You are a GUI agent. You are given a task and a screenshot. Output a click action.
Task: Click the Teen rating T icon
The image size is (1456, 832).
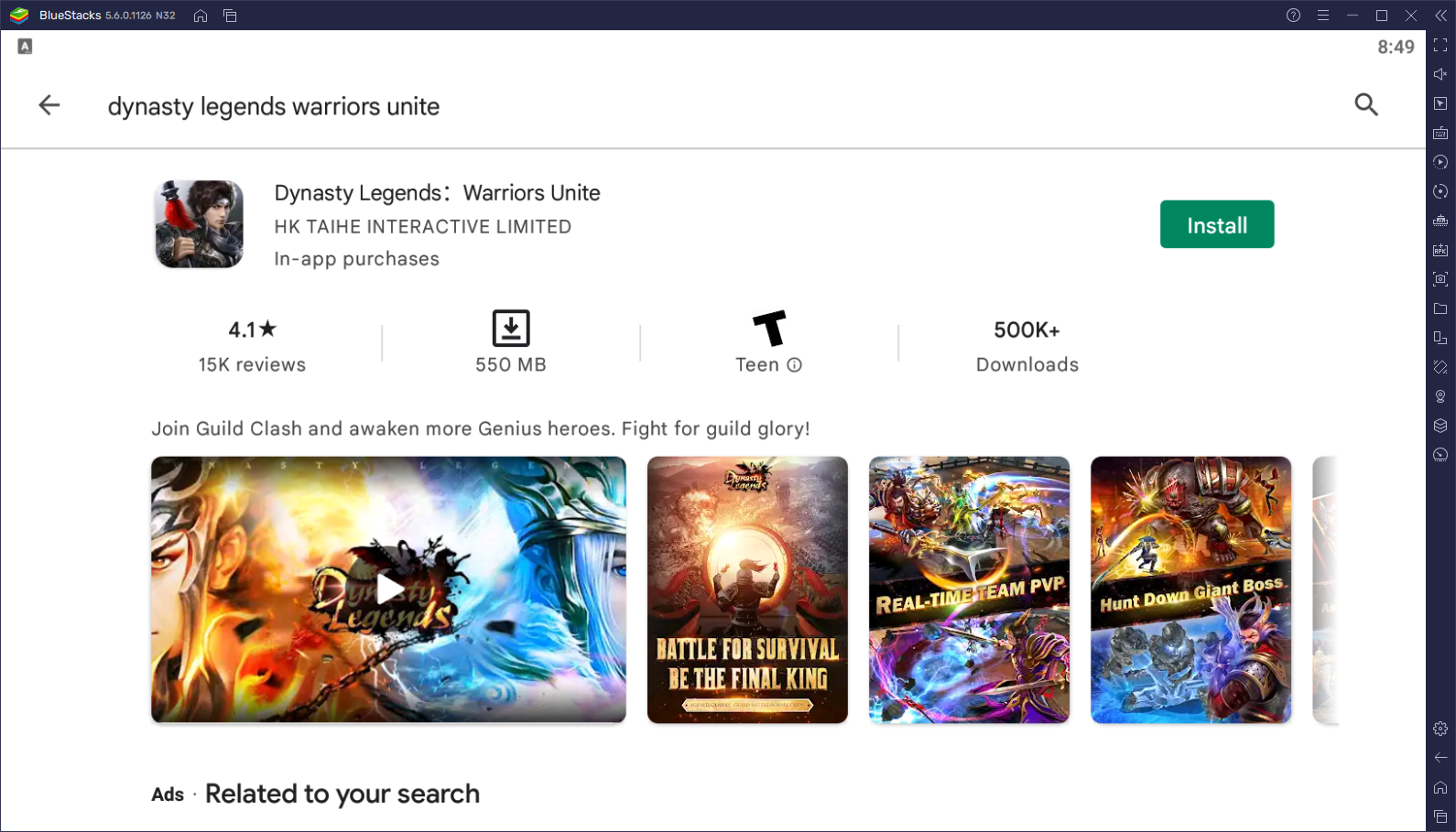769,328
